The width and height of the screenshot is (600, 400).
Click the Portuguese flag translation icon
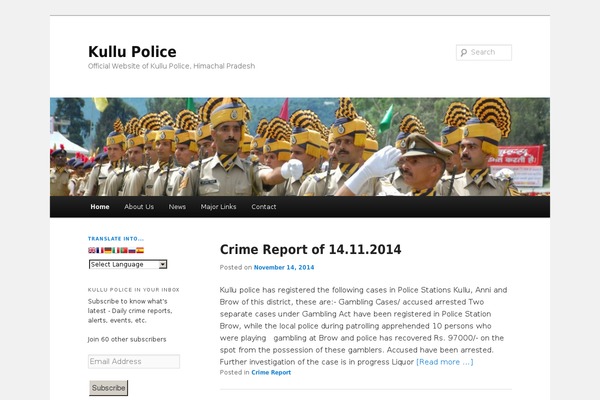pyautogui.click(x=124, y=250)
